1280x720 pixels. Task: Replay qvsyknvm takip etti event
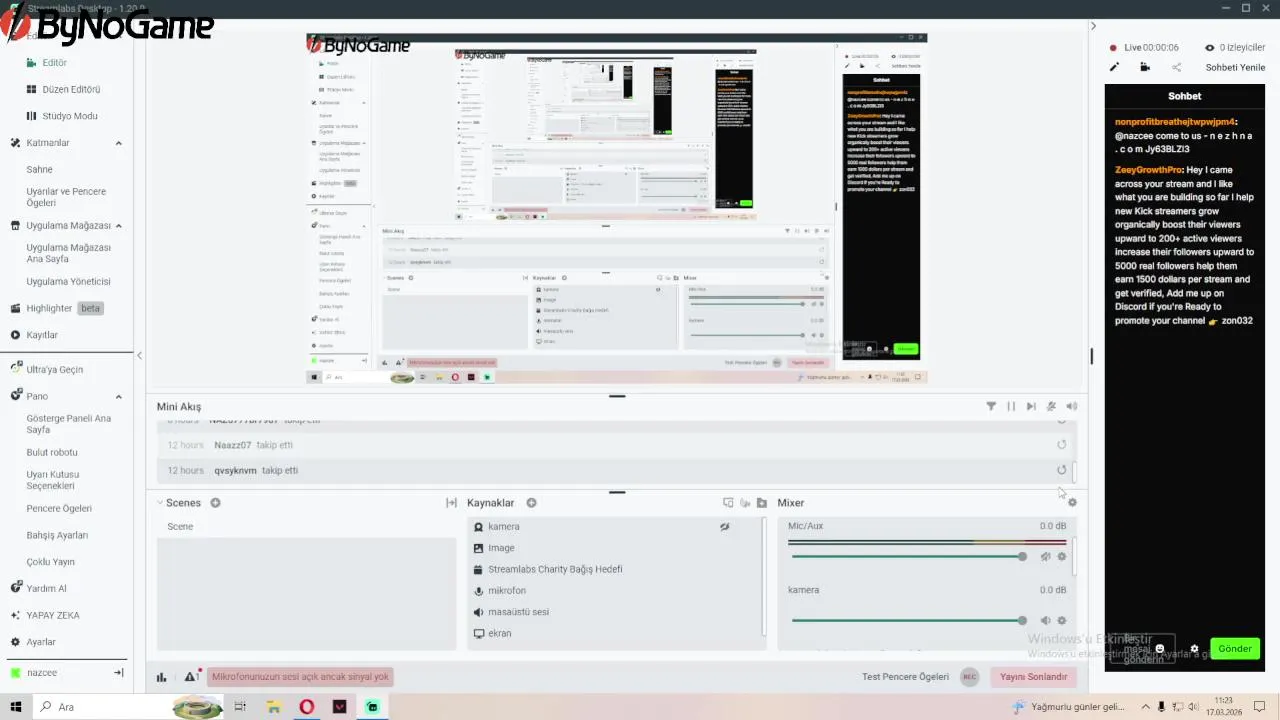click(1062, 470)
